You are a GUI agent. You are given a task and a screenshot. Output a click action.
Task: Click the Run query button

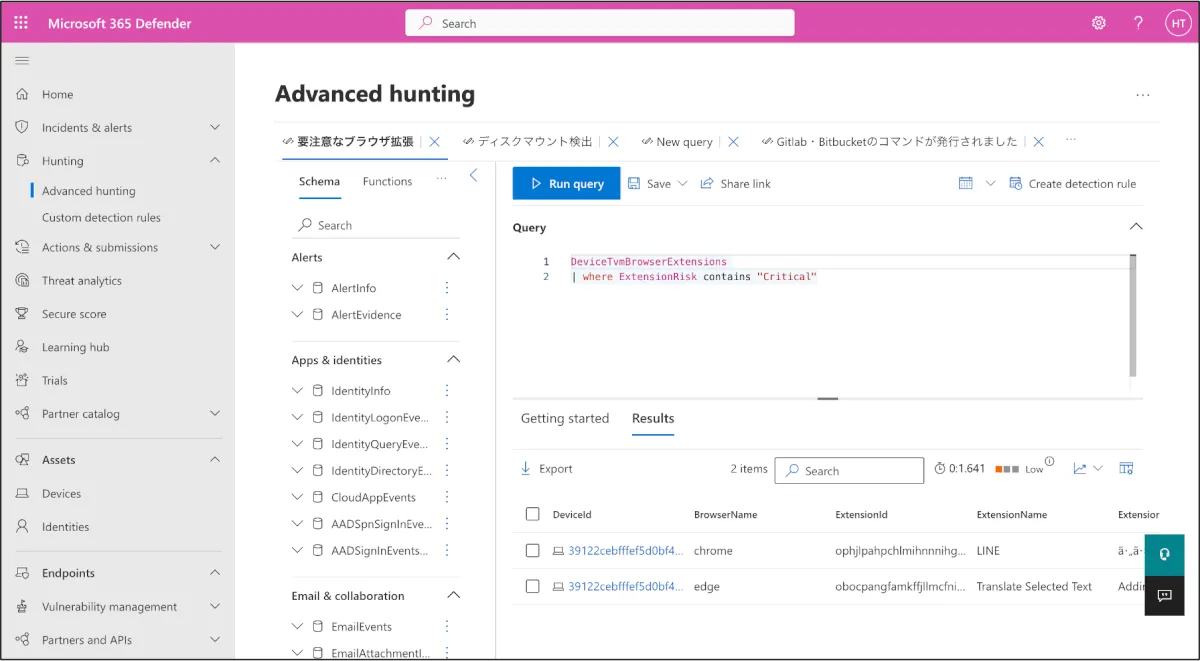click(x=566, y=184)
